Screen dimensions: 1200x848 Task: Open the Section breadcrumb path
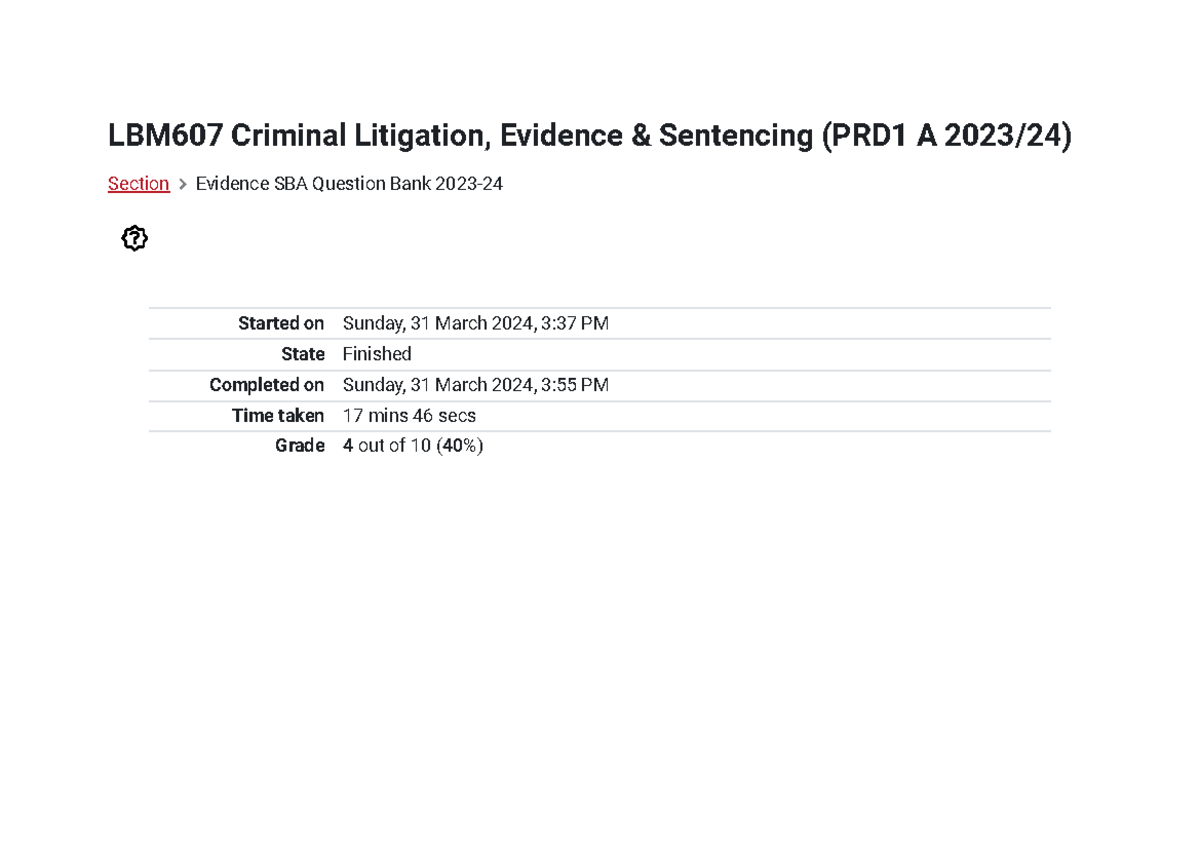138,183
